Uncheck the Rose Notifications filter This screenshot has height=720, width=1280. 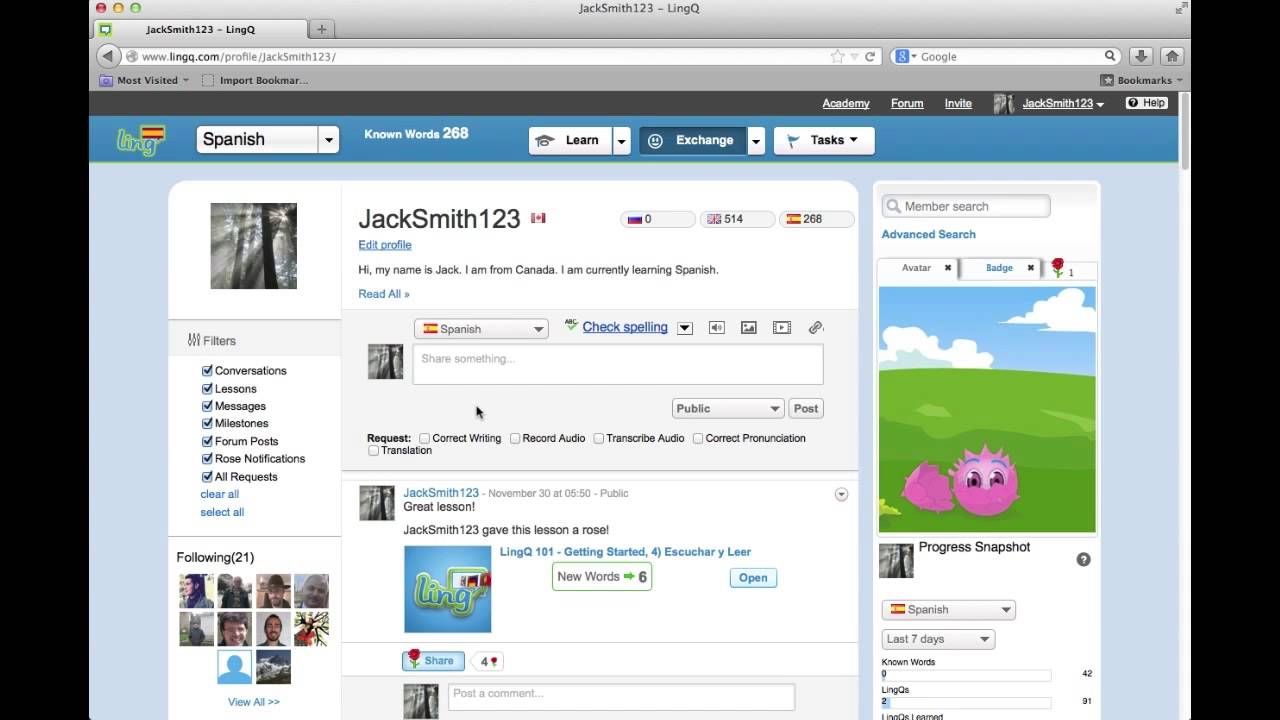point(207,459)
